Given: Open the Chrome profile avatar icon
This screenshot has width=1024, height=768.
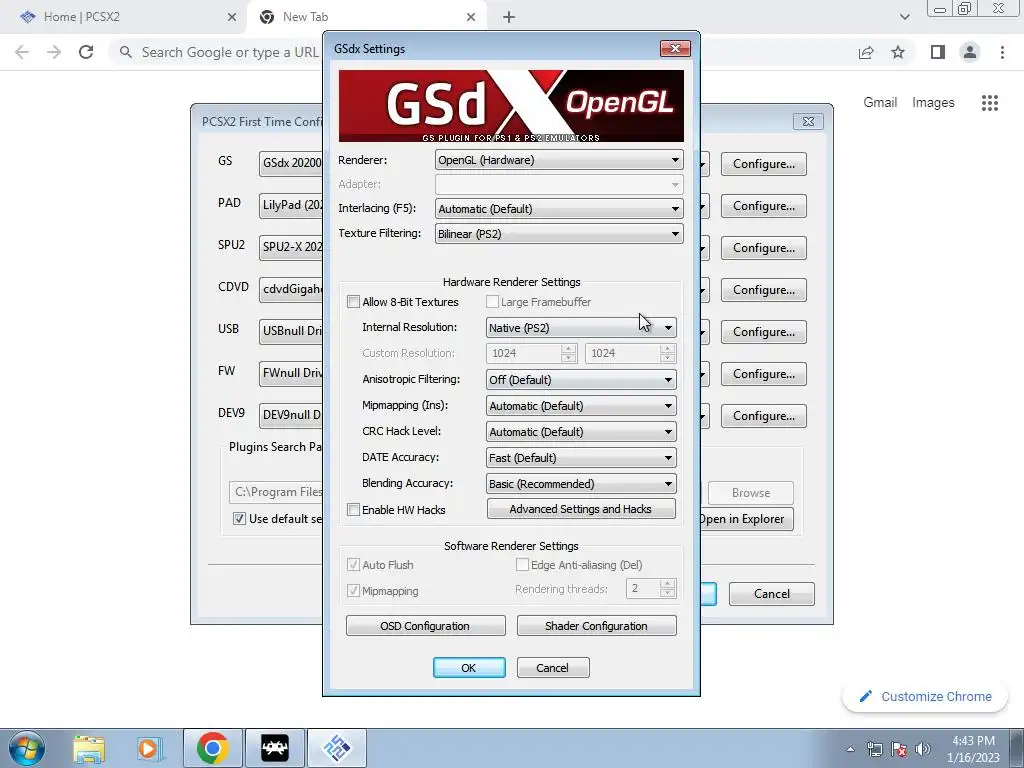Looking at the screenshot, I should [x=970, y=52].
